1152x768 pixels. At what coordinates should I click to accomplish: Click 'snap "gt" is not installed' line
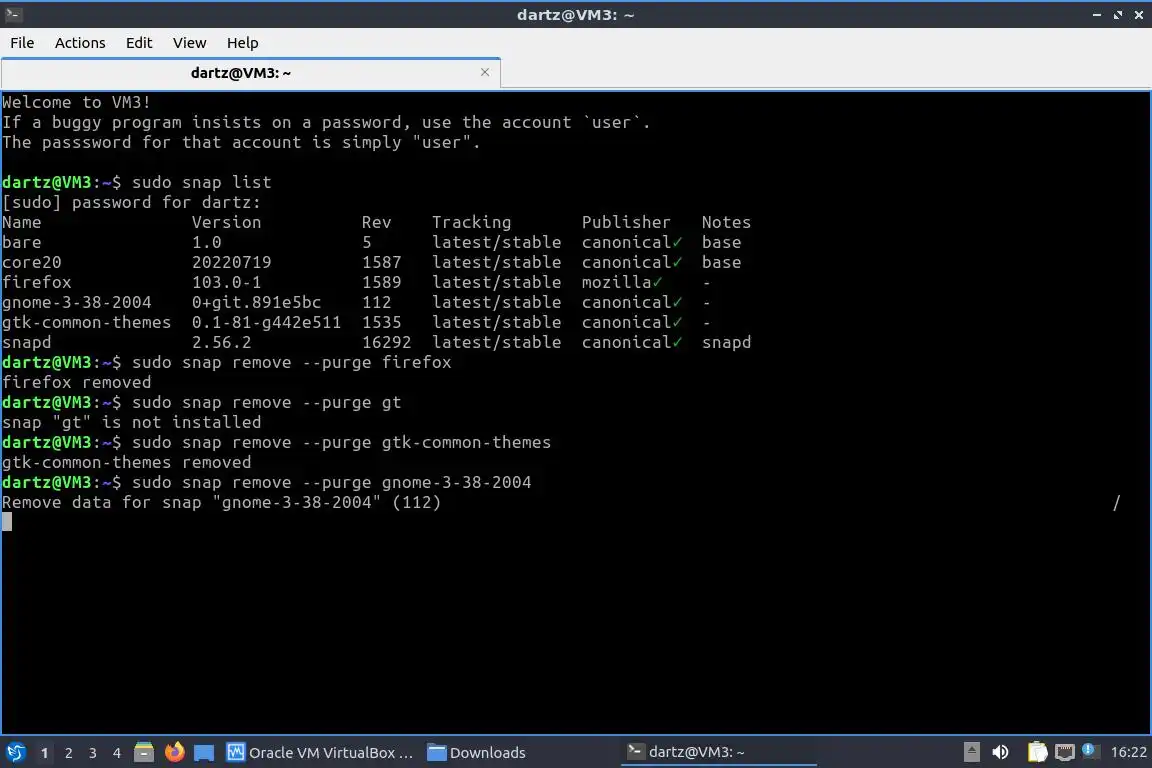pos(132,423)
